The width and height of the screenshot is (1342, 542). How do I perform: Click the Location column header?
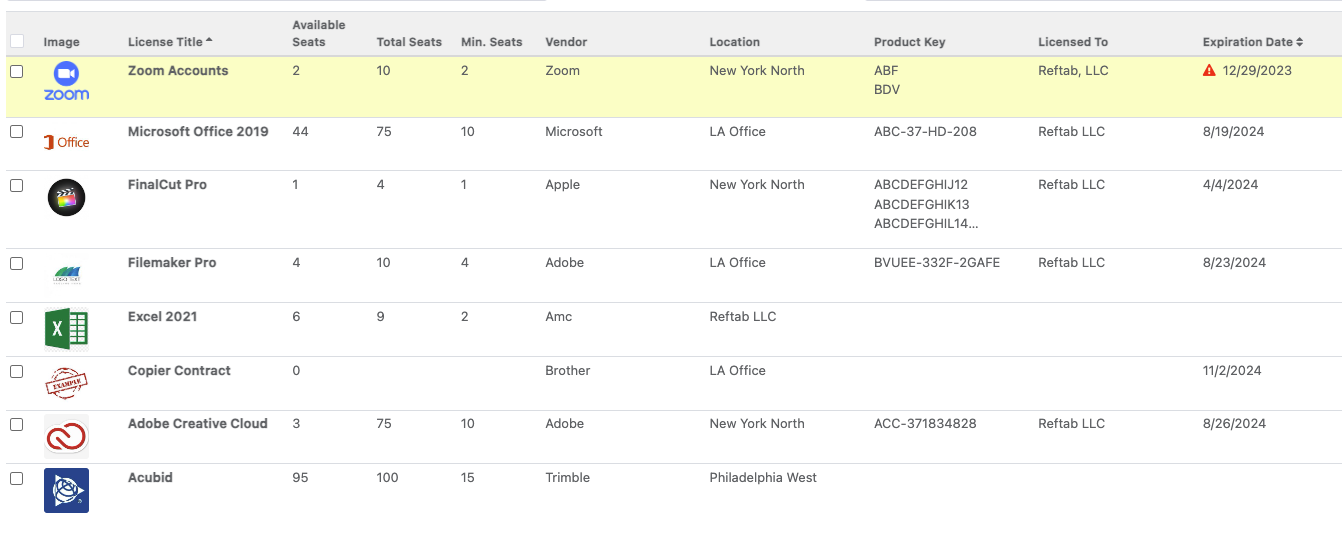point(734,42)
